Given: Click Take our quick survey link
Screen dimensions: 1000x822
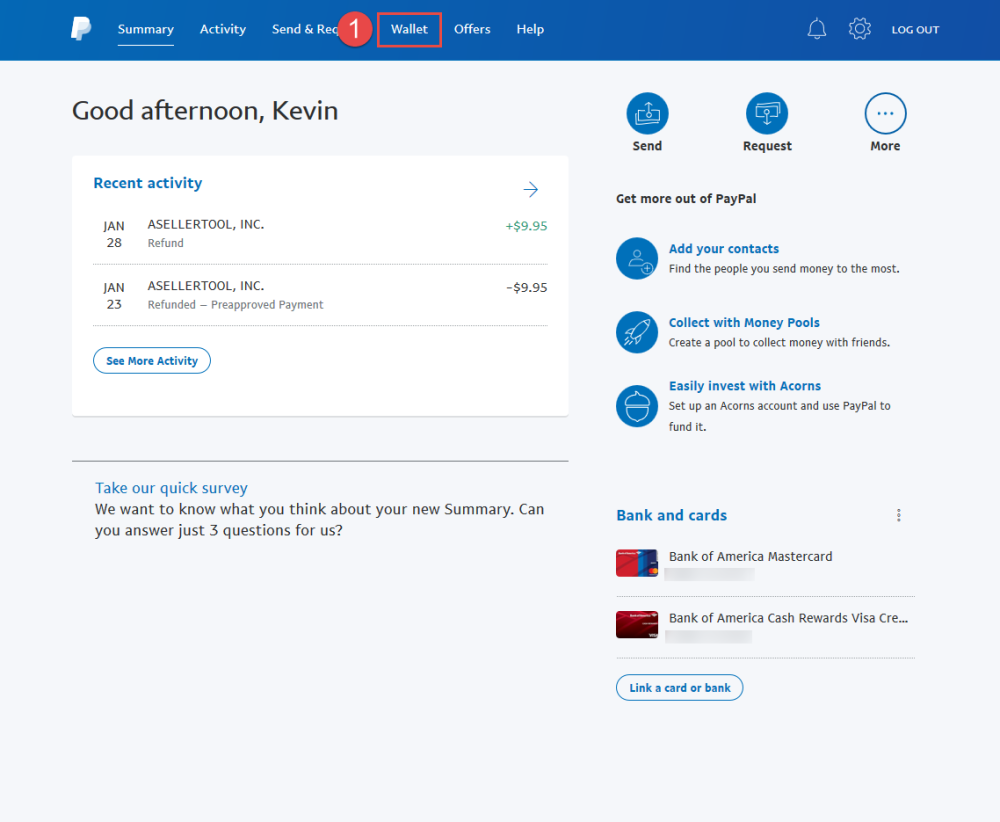Looking at the screenshot, I should (x=171, y=488).
